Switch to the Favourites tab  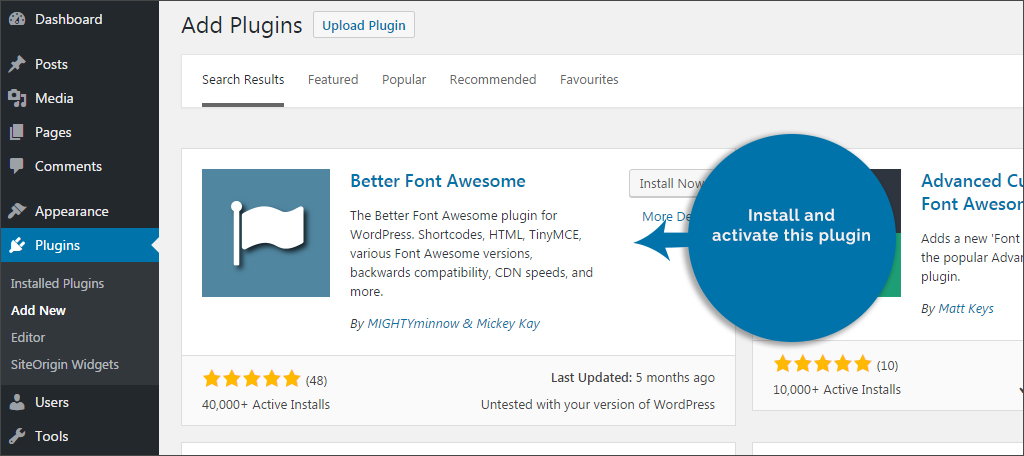point(589,80)
